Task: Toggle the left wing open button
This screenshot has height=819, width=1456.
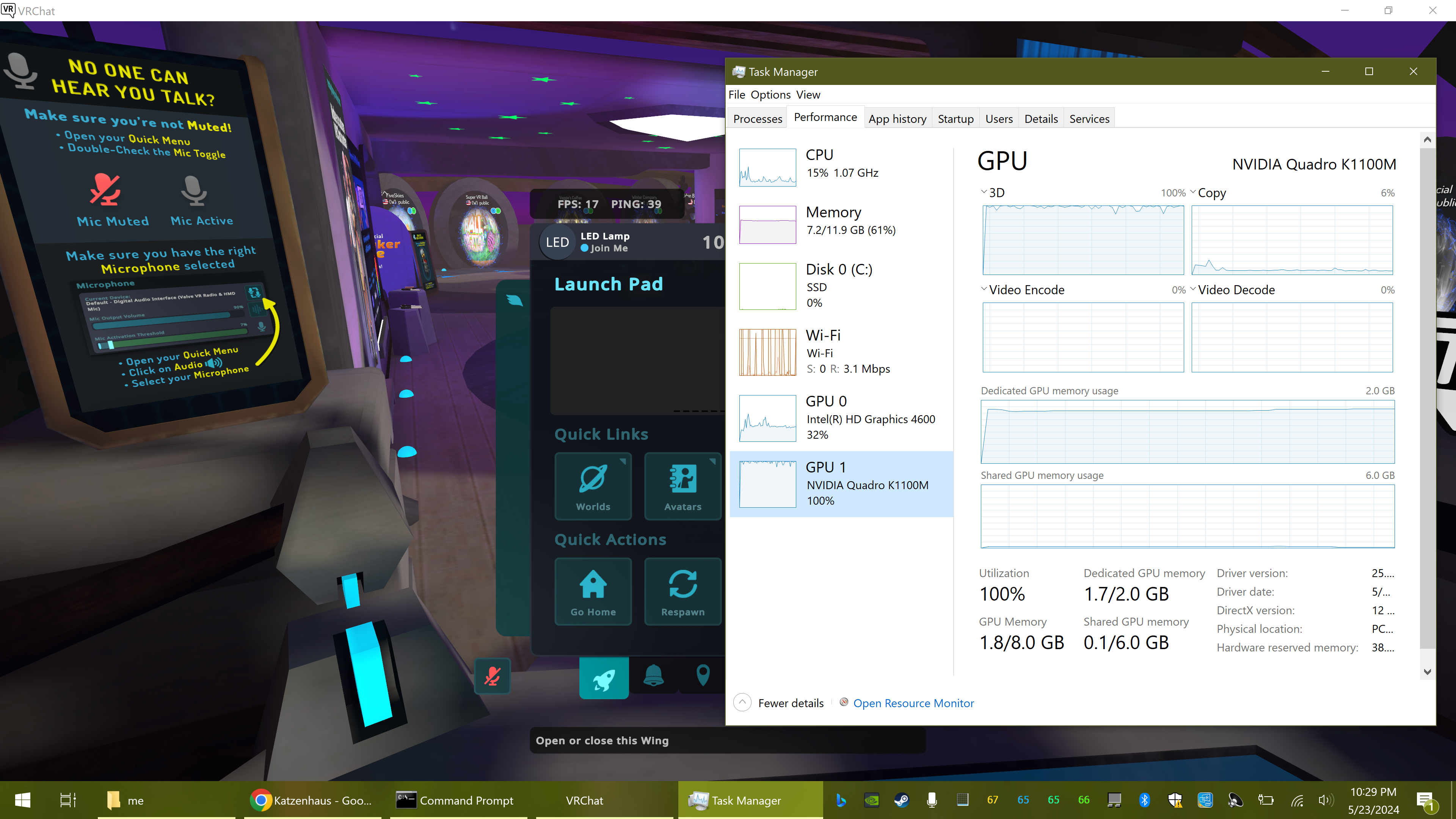Action: [514, 300]
